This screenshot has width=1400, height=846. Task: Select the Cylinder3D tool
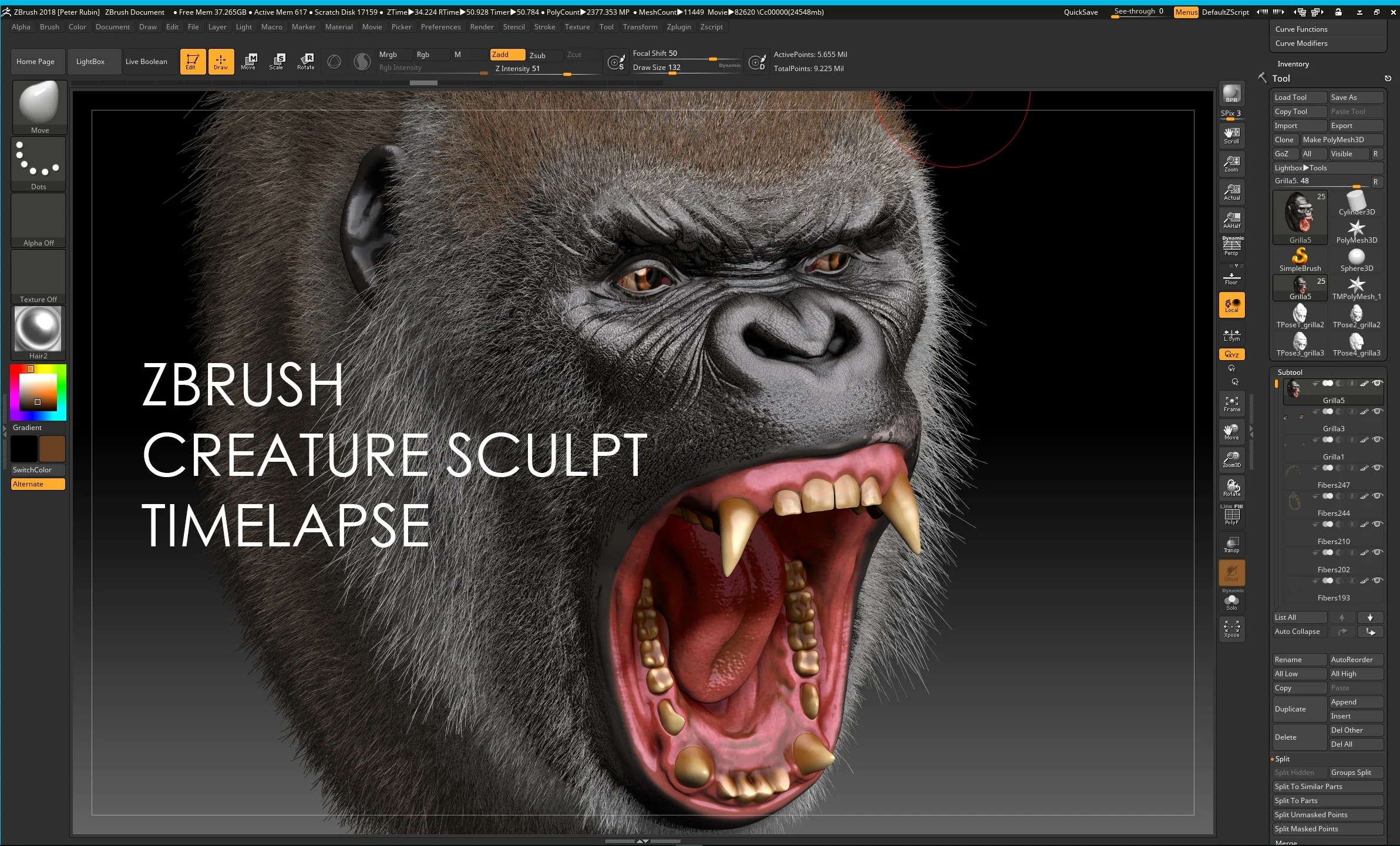click(1357, 203)
